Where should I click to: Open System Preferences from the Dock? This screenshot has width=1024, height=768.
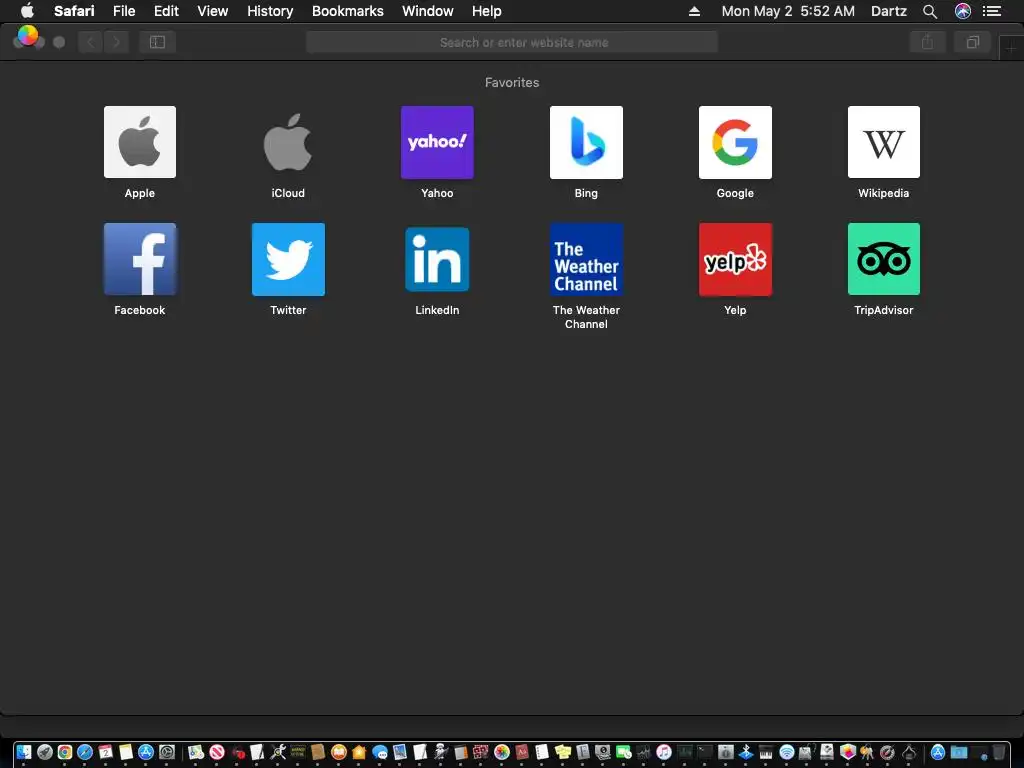click(167, 752)
